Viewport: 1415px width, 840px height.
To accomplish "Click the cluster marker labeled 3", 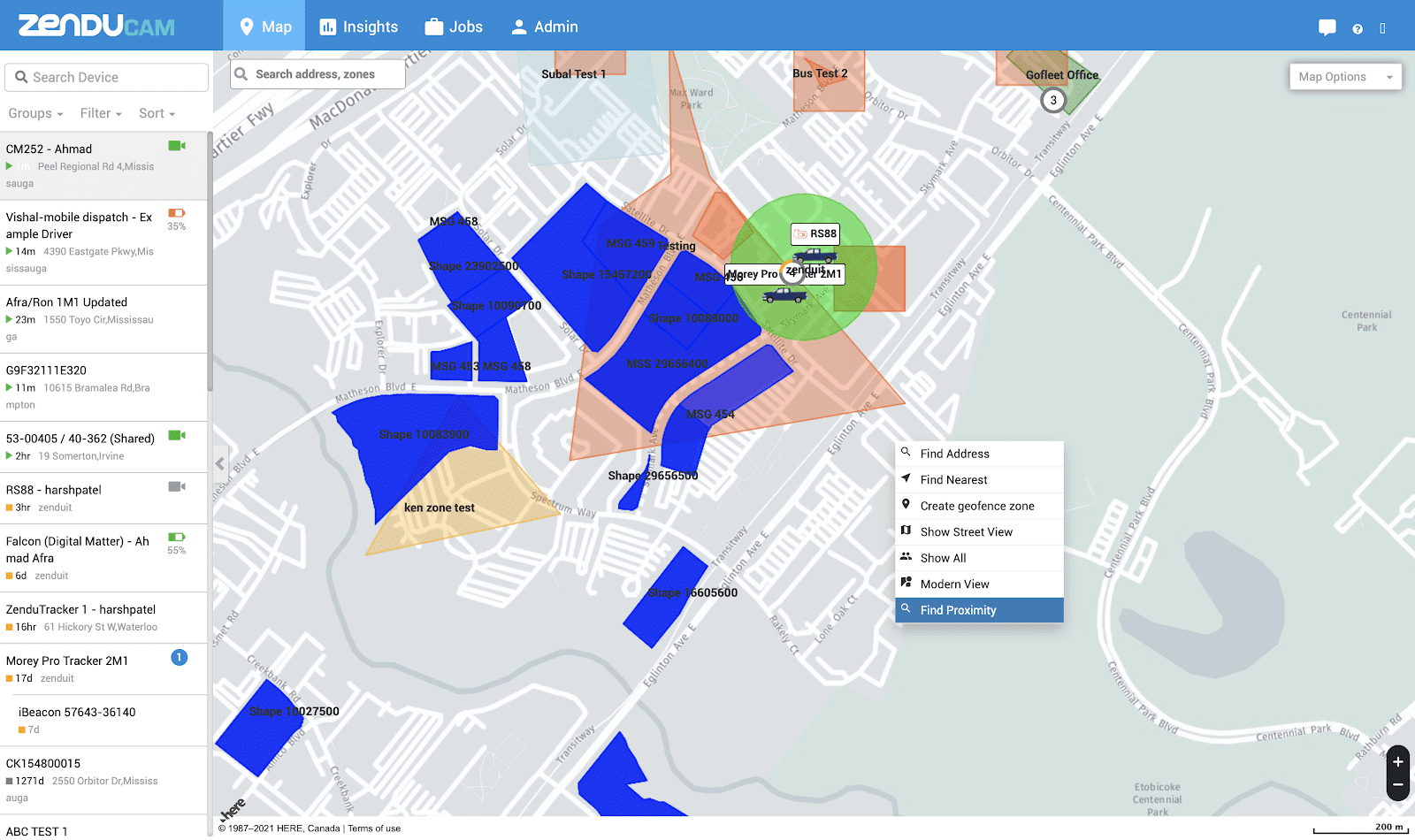I will coord(1052,100).
